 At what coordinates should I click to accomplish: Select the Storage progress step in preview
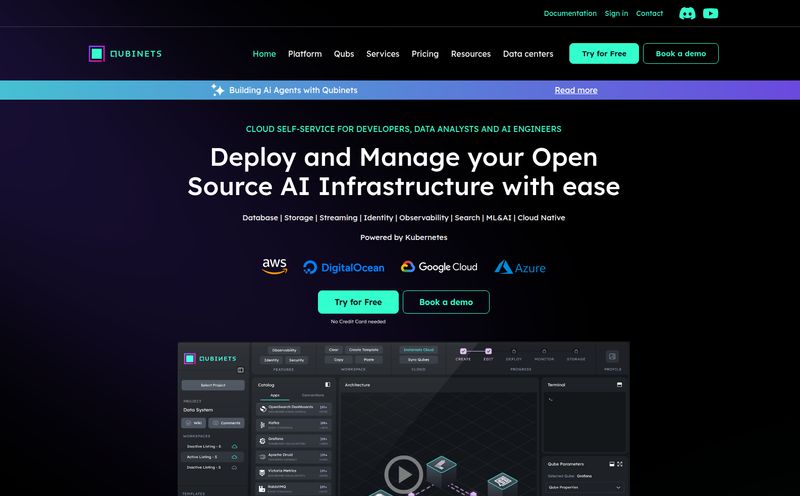click(x=576, y=352)
